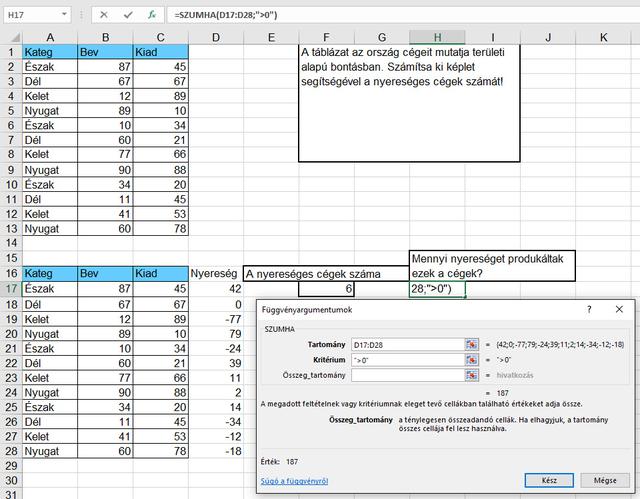640x499 pixels.
Task: Close the Függvényargumentumok dialog
Action: point(619,309)
